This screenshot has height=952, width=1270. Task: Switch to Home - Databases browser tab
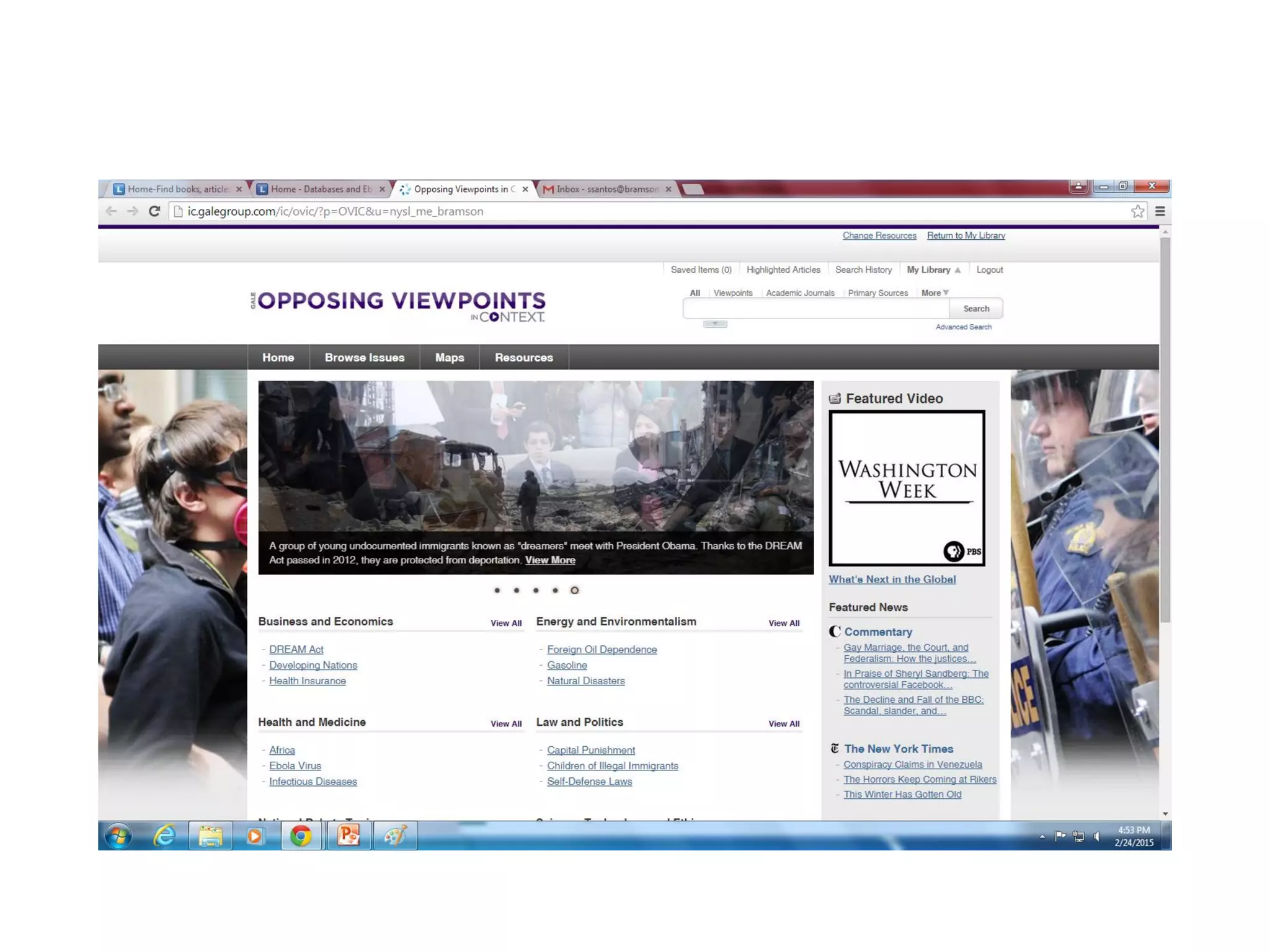[321, 189]
